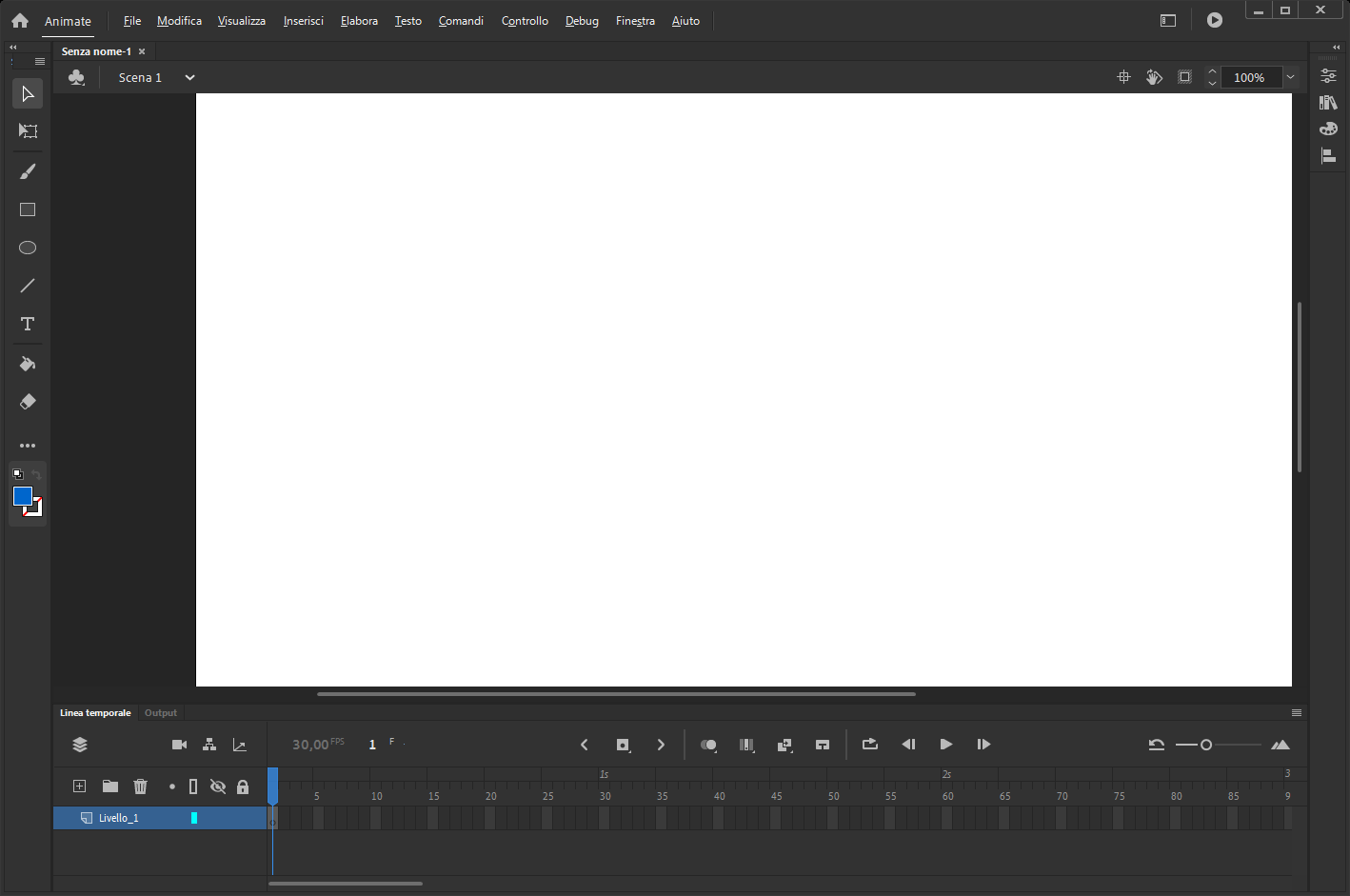Toggle loop playback in timeline

[x=870, y=745]
